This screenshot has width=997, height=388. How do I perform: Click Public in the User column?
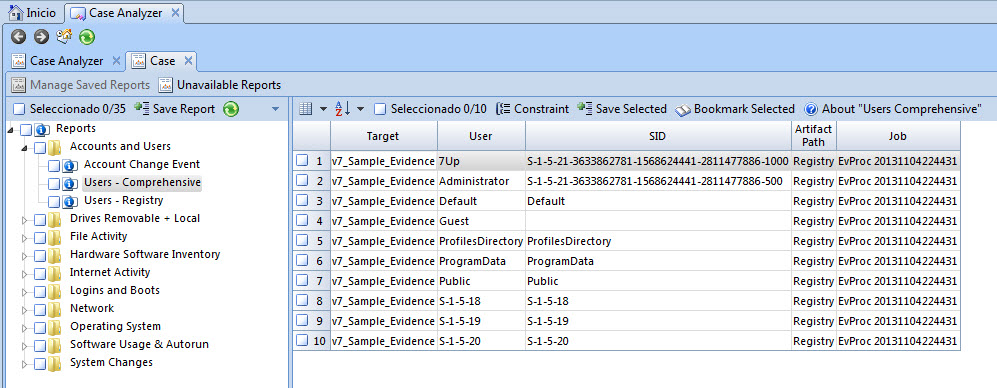click(x=481, y=281)
